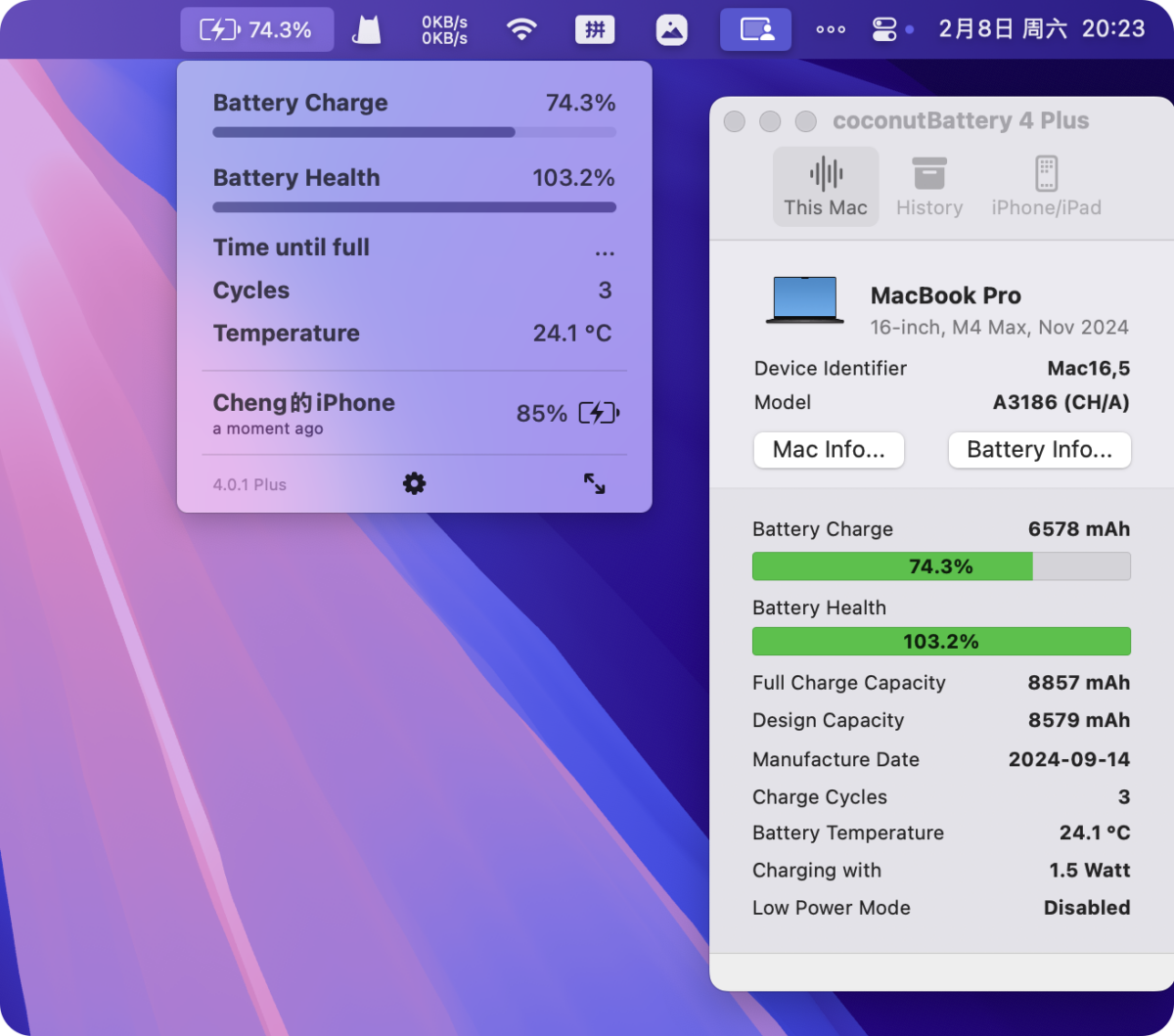Click the 拼 input method icon

[x=595, y=29]
